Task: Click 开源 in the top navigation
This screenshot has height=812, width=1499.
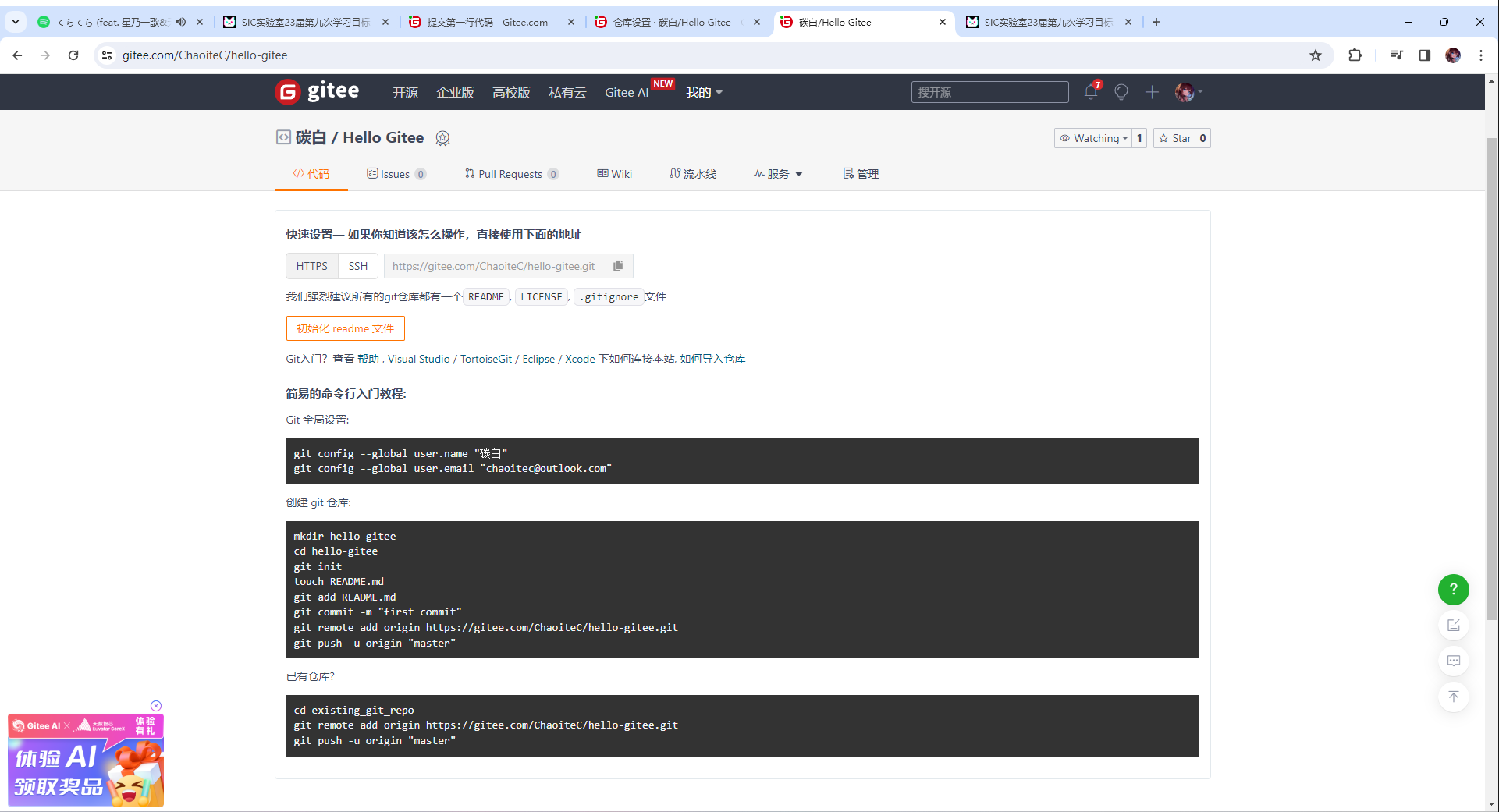Action: pyautogui.click(x=405, y=93)
